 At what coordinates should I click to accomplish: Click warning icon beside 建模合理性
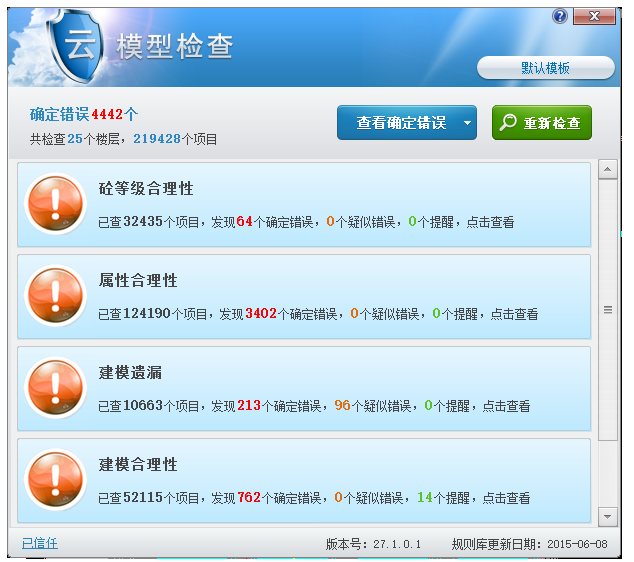55,480
